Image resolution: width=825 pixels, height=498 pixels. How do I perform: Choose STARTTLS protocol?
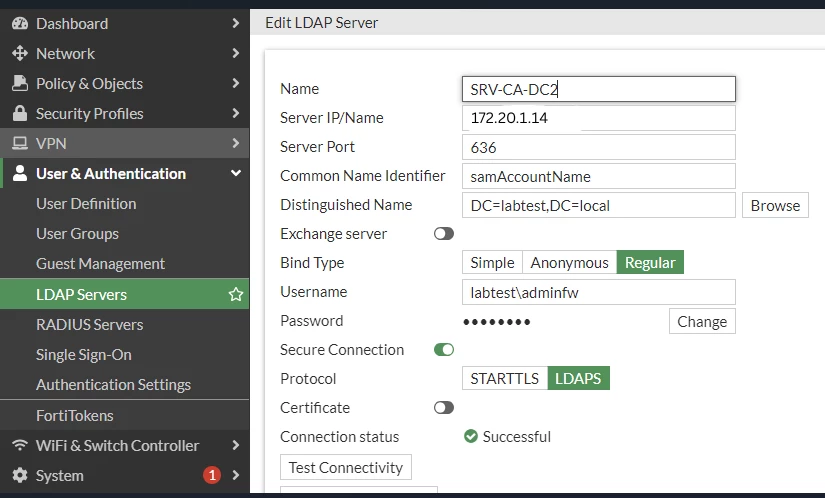pos(505,378)
